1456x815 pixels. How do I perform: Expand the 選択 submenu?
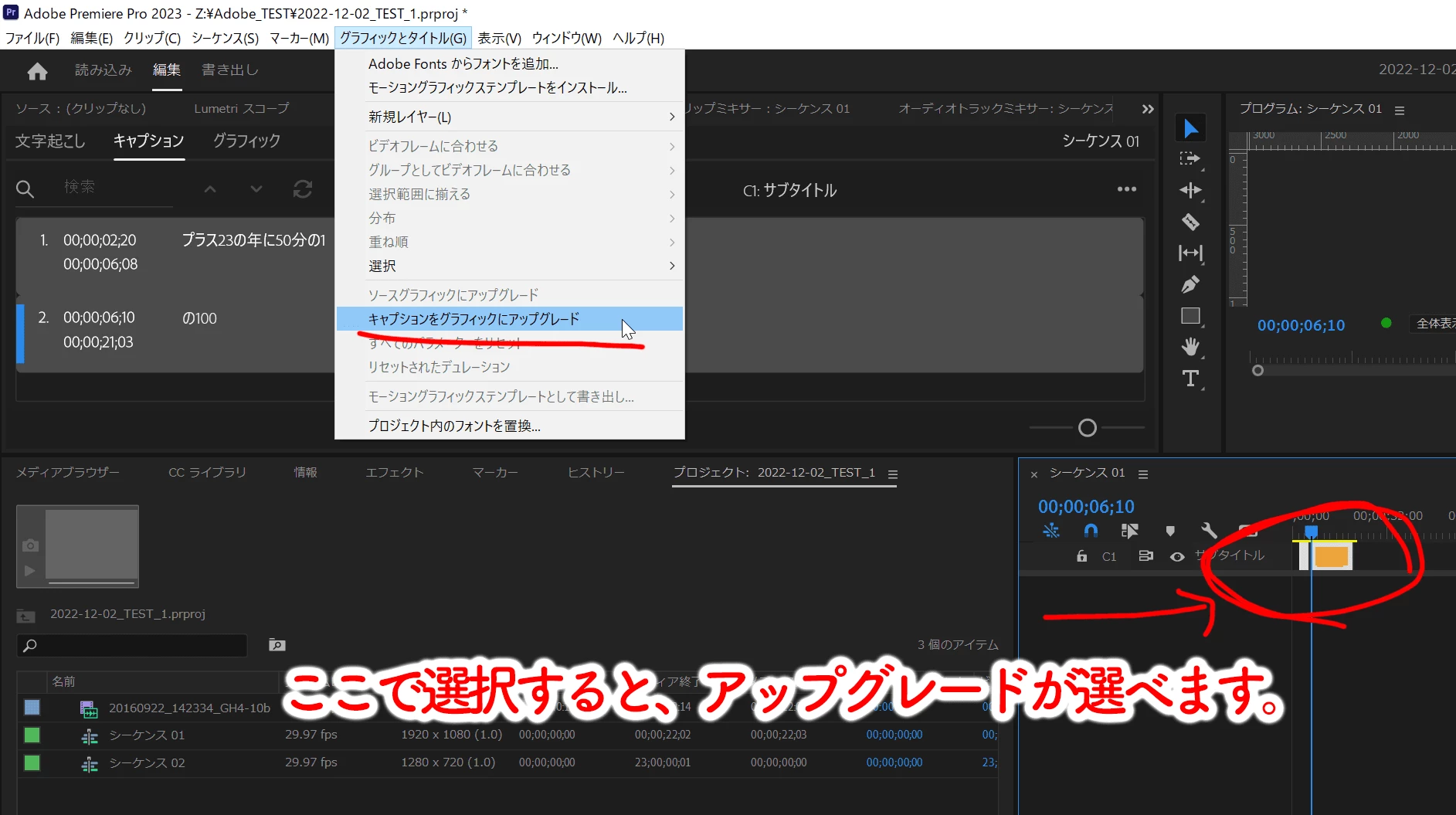click(510, 266)
